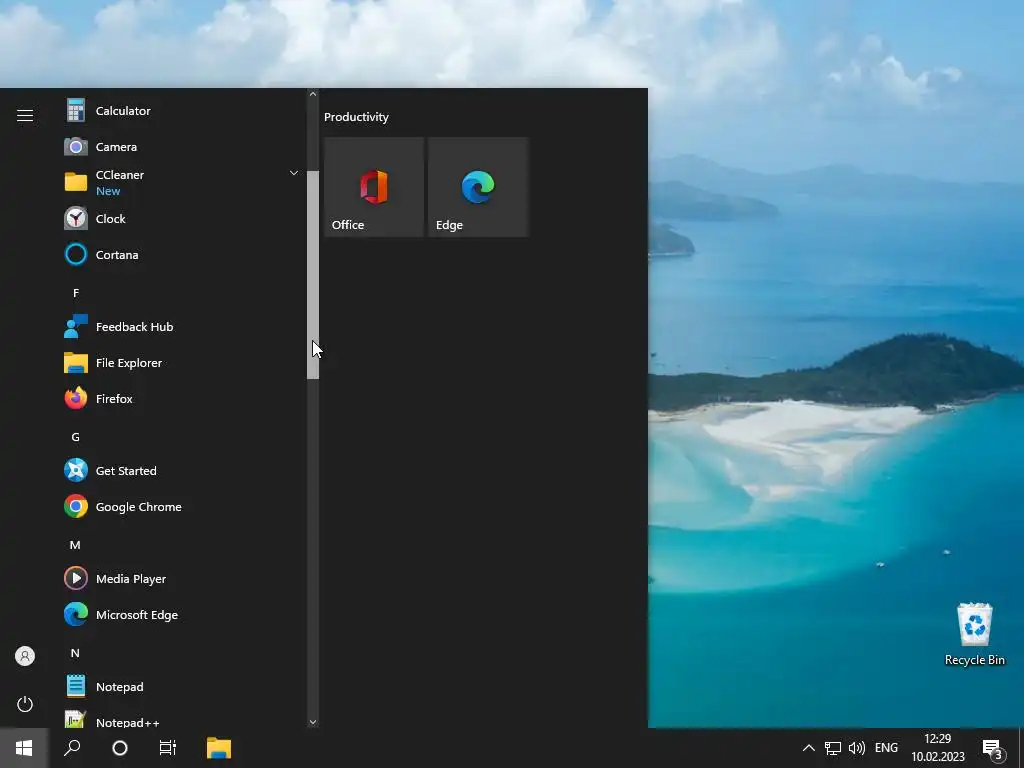The height and width of the screenshot is (768, 1024).
Task: Launch the Camera app
Action: [181, 147]
